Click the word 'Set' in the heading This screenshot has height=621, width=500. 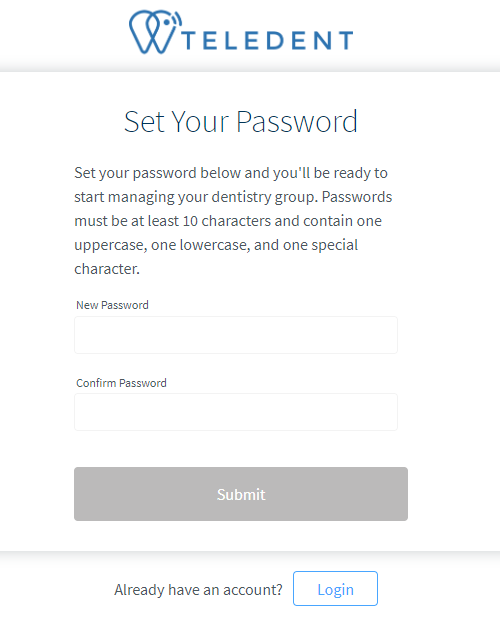[x=144, y=122]
